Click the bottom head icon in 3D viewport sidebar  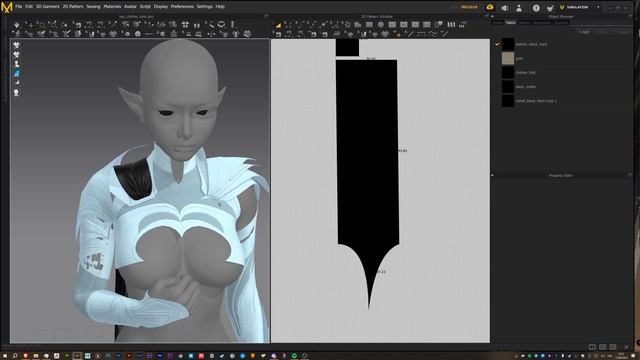pyautogui.click(x=16, y=93)
